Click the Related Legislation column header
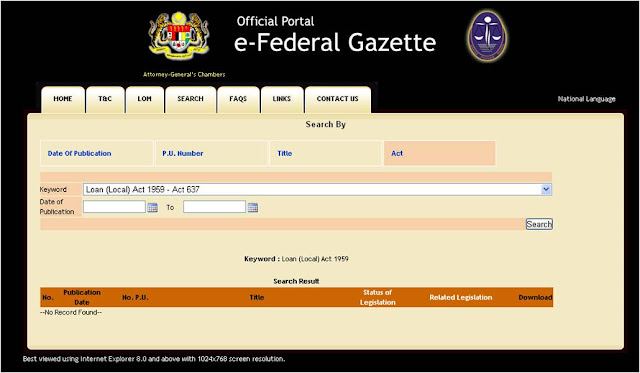 tap(461, 298)
